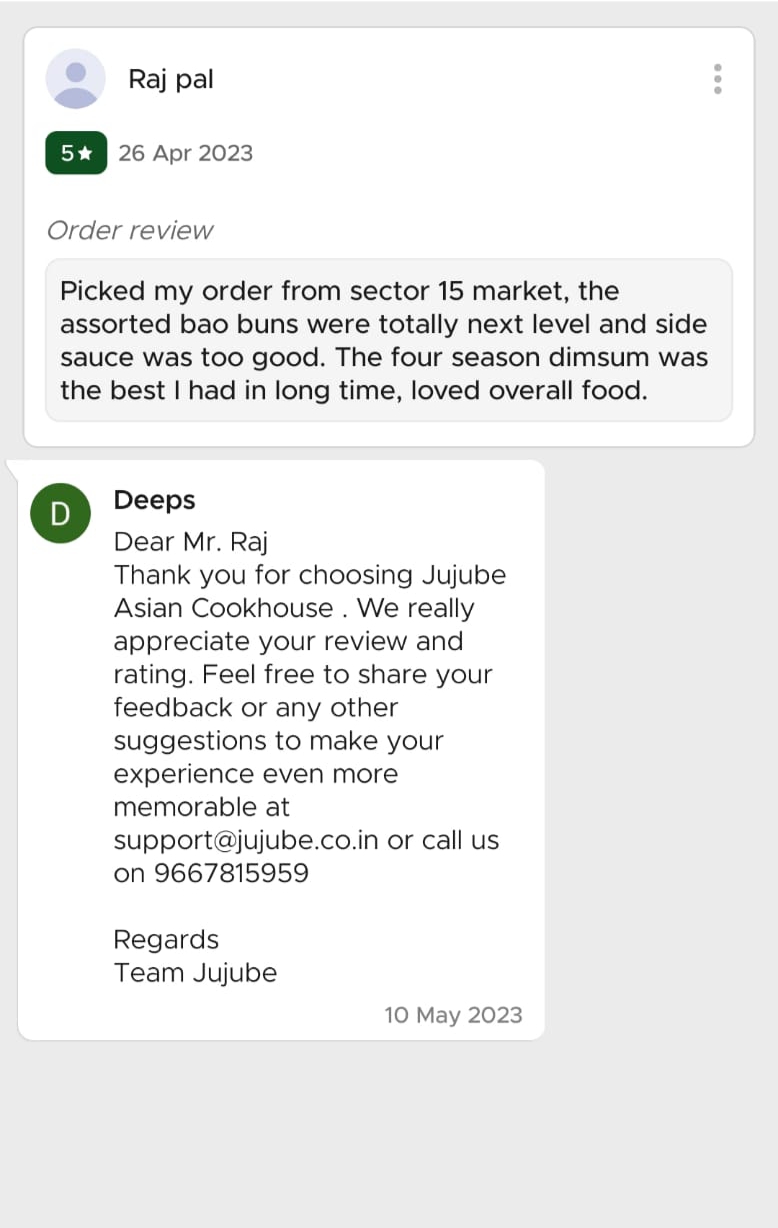Tap the Order review heading

(x=130, y=230)
